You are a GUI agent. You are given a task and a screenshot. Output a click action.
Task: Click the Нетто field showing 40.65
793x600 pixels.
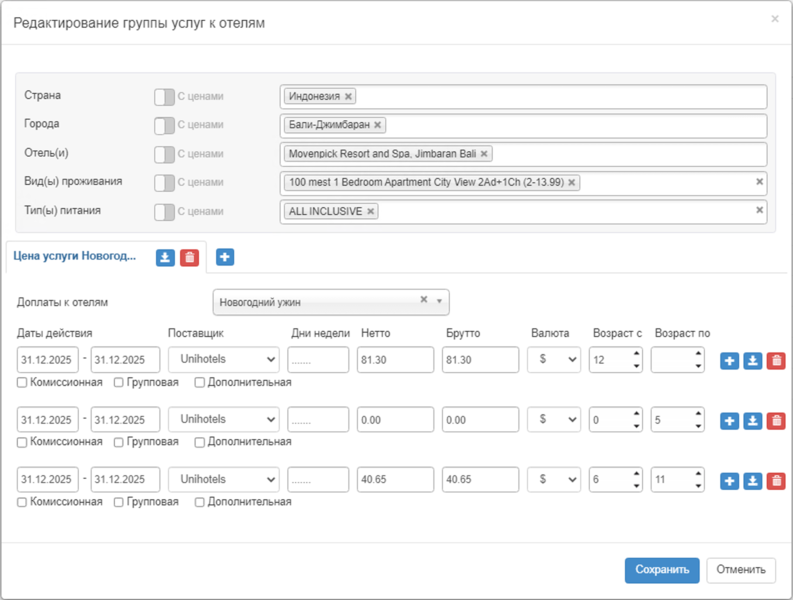coord(394,480)
